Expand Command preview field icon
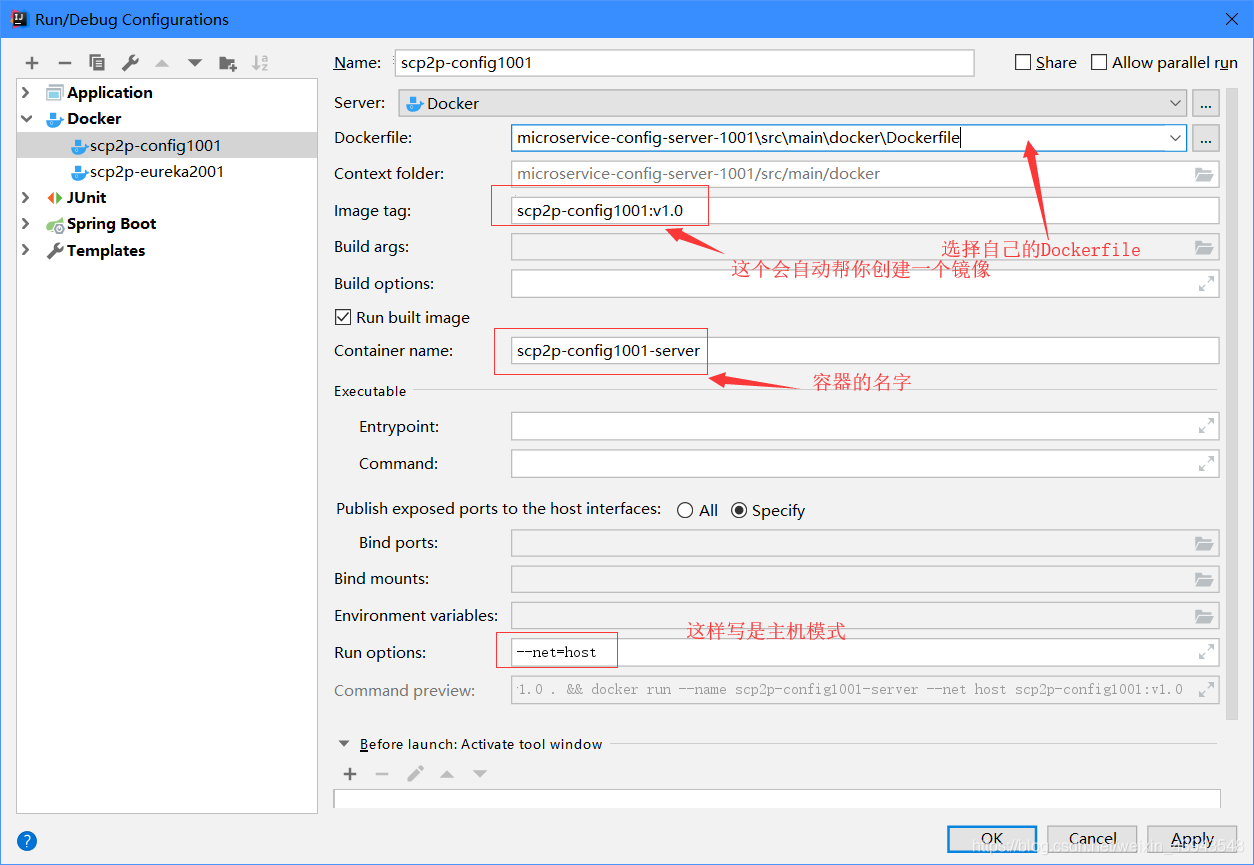 click(x=1206, y=690)
